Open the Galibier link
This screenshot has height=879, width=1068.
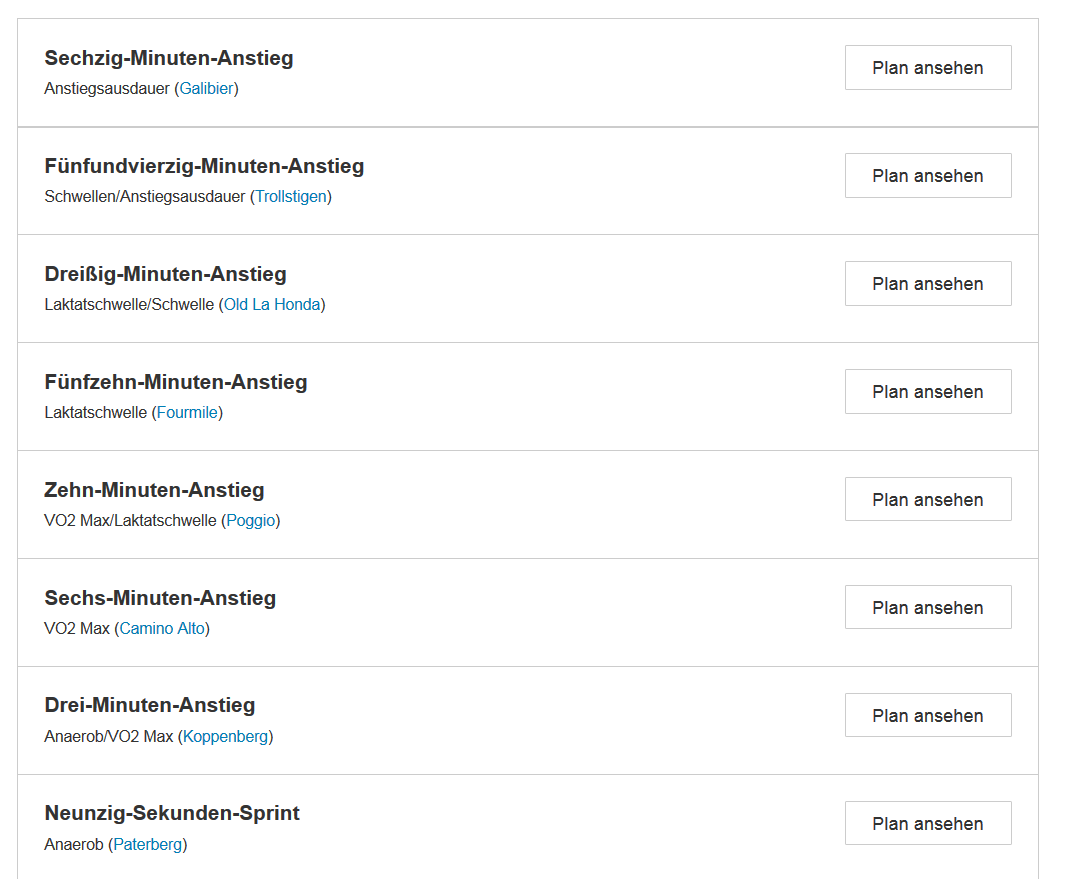point(206,89)
